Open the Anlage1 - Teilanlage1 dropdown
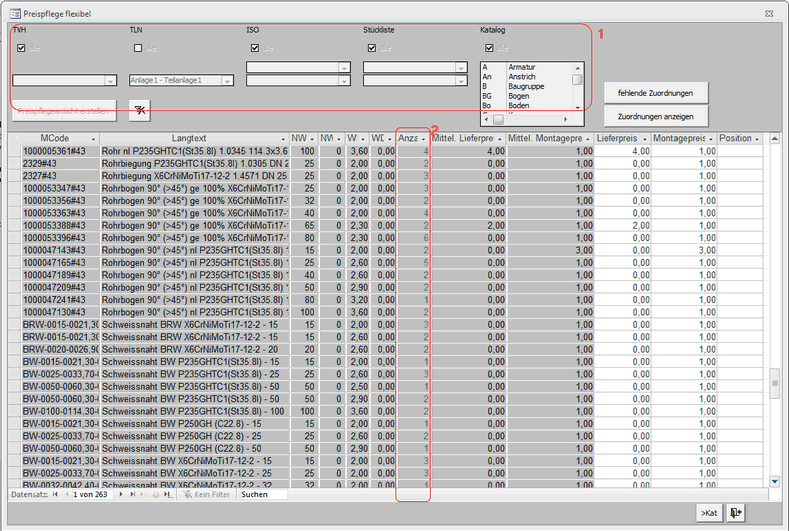Viewport: 789px width, 531px height. click(228, 80)
